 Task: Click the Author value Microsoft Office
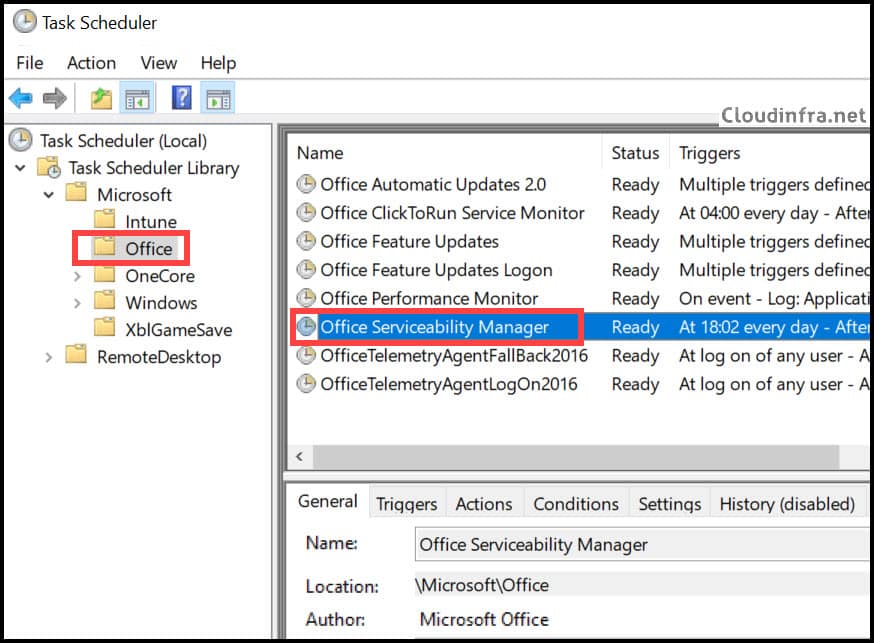pos(484,619)
